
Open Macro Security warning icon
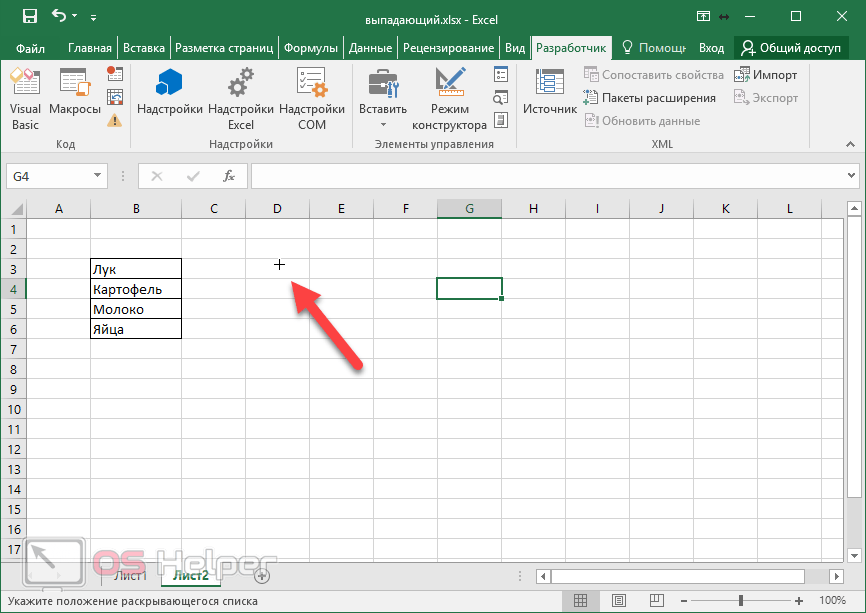click(x=114, y=120)
